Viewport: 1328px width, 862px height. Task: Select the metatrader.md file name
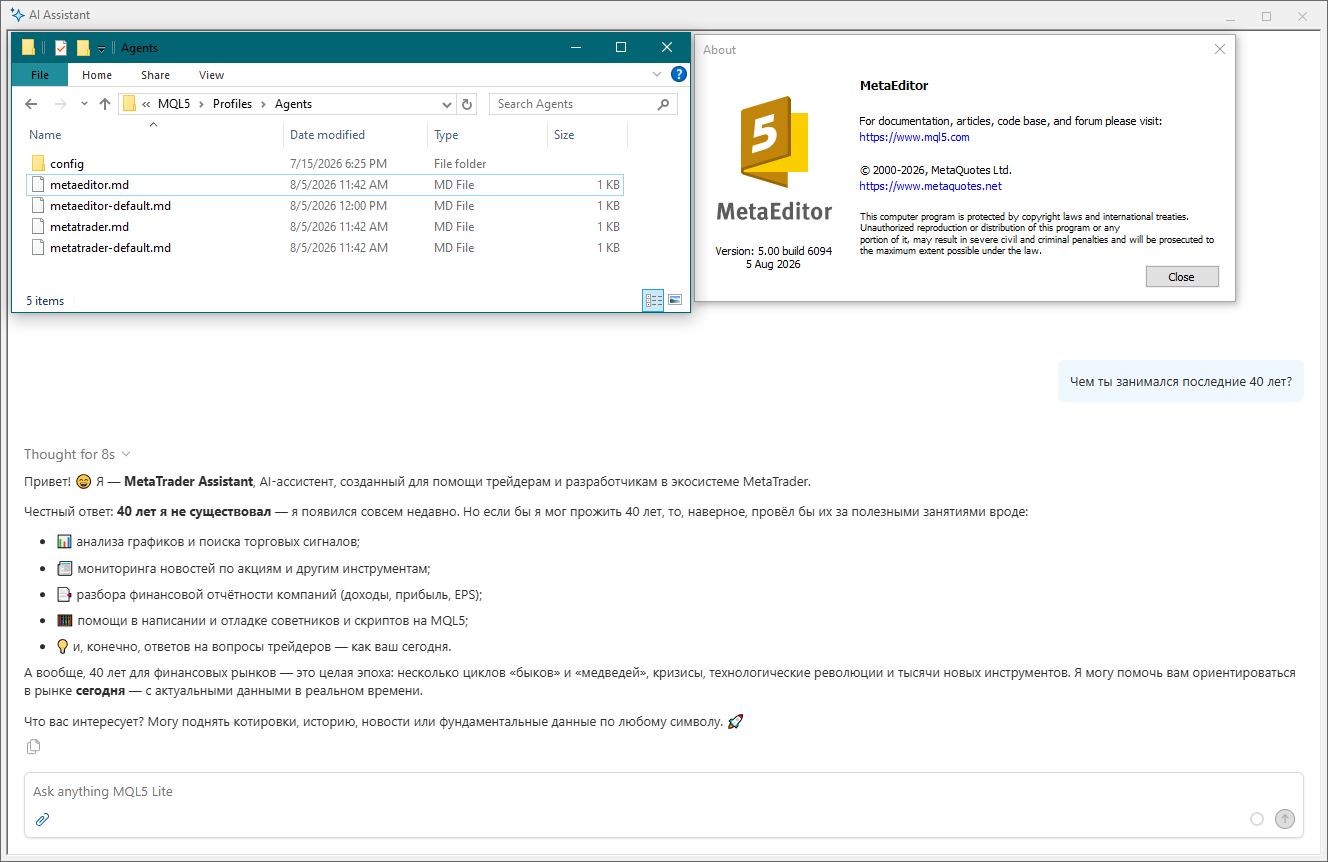coord(89,227)
